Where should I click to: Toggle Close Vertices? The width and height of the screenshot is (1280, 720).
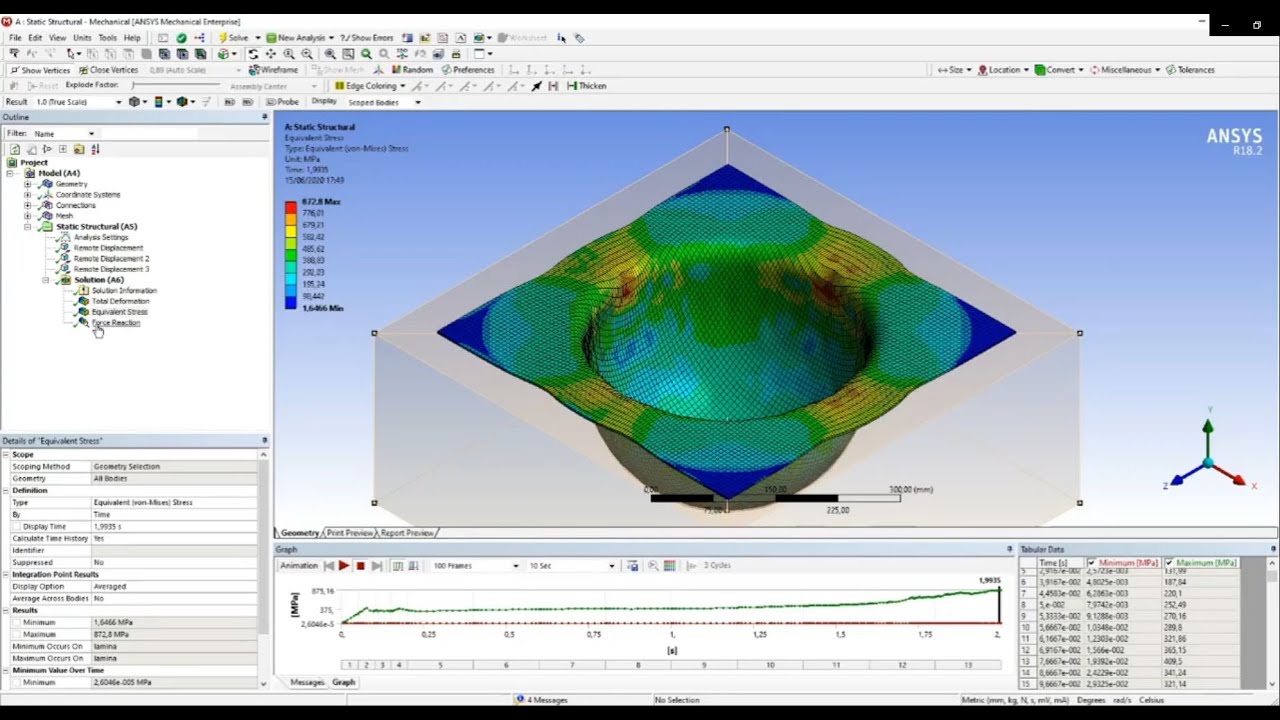[108, 70]
